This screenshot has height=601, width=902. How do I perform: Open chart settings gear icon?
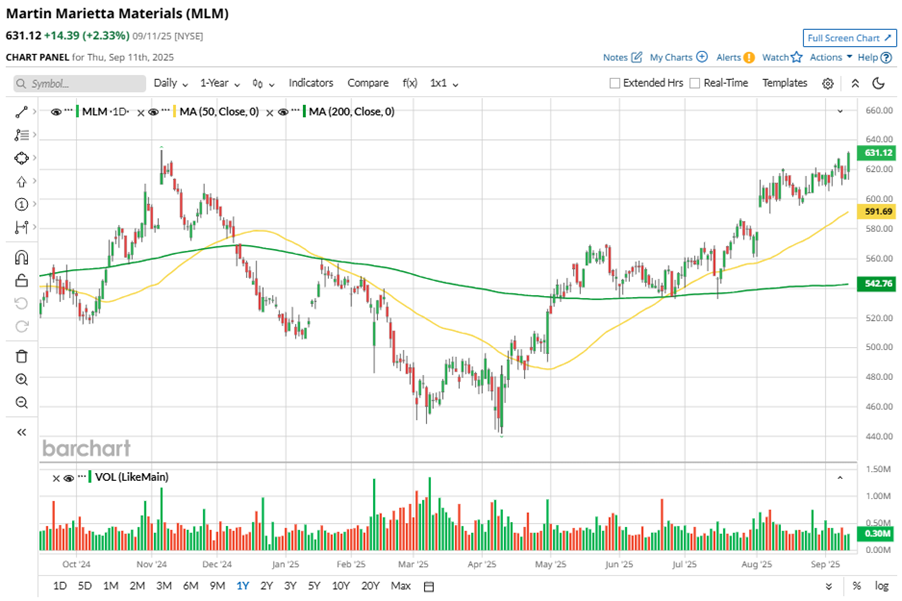(828, 83)
